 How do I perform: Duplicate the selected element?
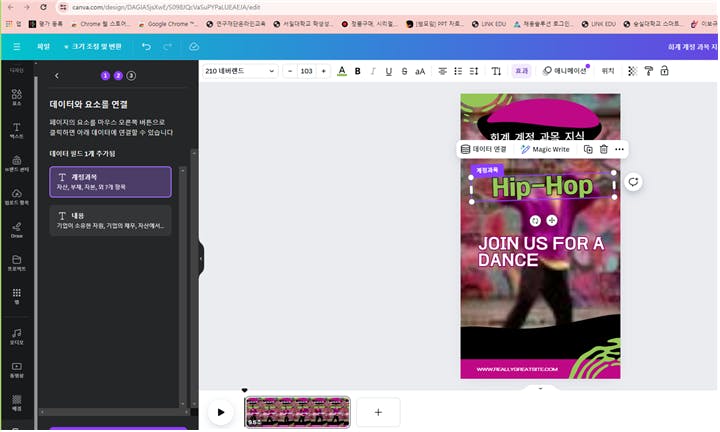[x=588, y=149]
